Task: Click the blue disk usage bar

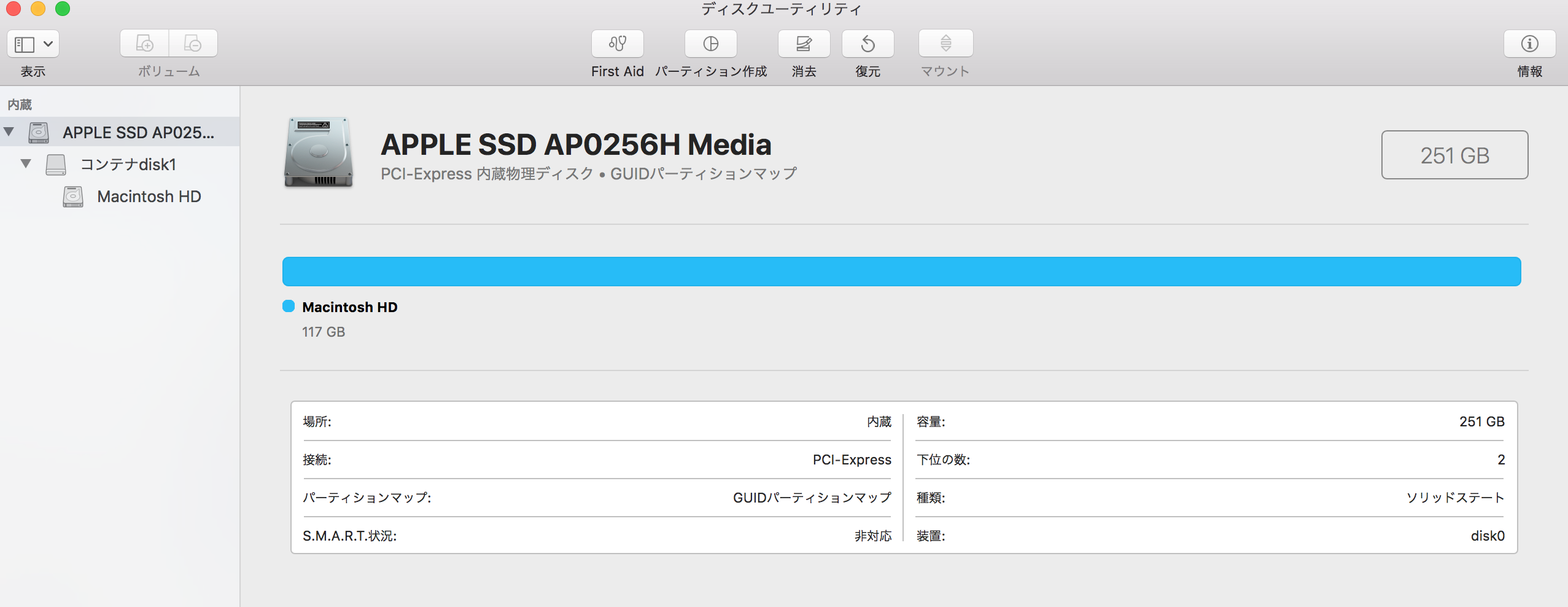Action: click(901, 272)
